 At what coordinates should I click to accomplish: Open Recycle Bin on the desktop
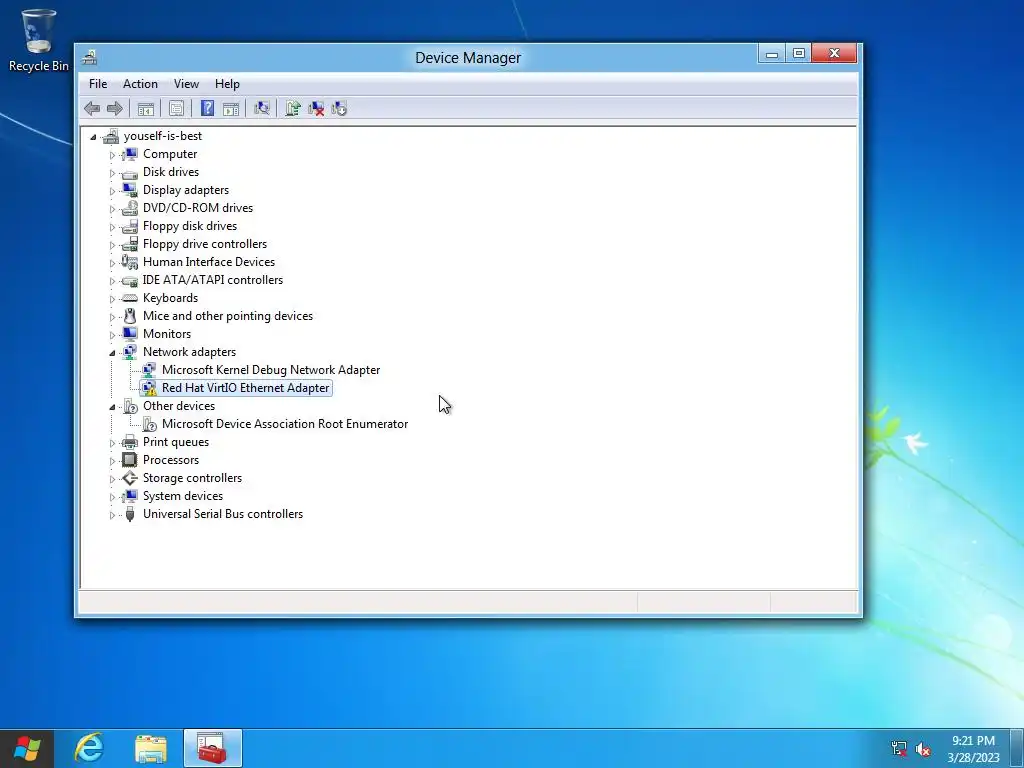coord(39,40)
